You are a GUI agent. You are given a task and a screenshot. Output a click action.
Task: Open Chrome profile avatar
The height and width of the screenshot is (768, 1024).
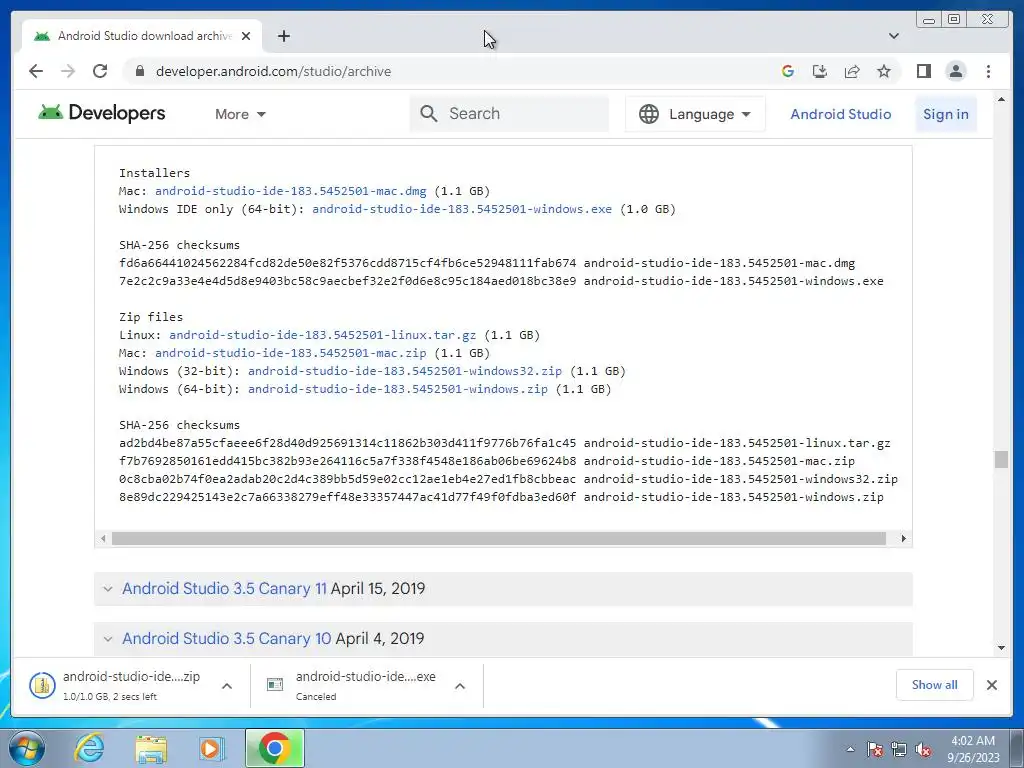point(955,71)
